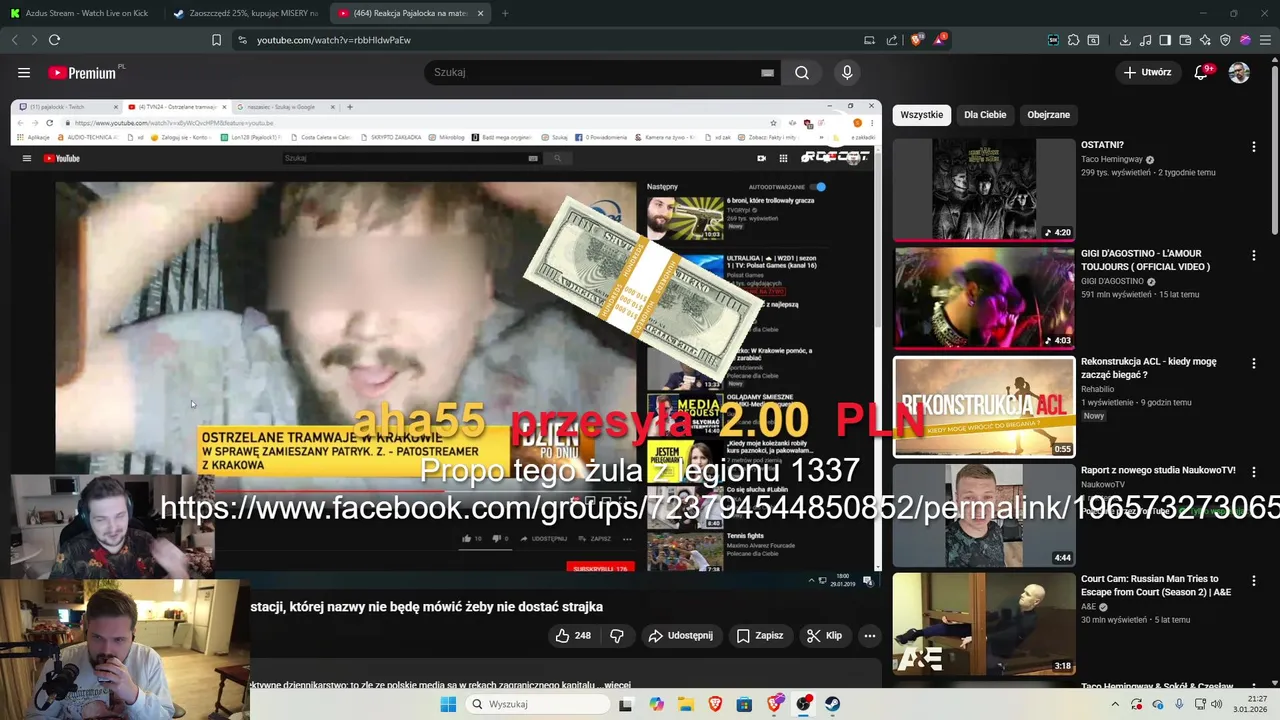This screenshot has width=1280, height=720.
Task: Share this page icon in address bar
Action: click(x=892, y=40)
